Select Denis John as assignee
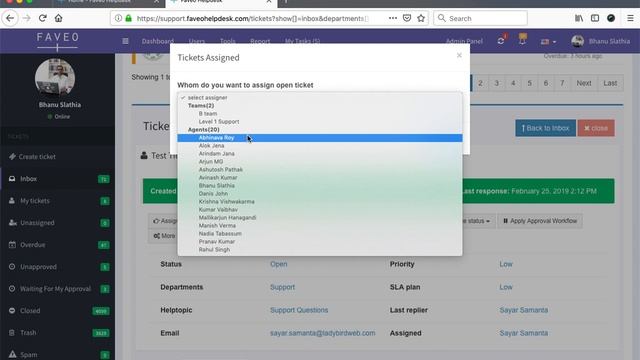Screen dimensions: 640x360 [320, 193]
